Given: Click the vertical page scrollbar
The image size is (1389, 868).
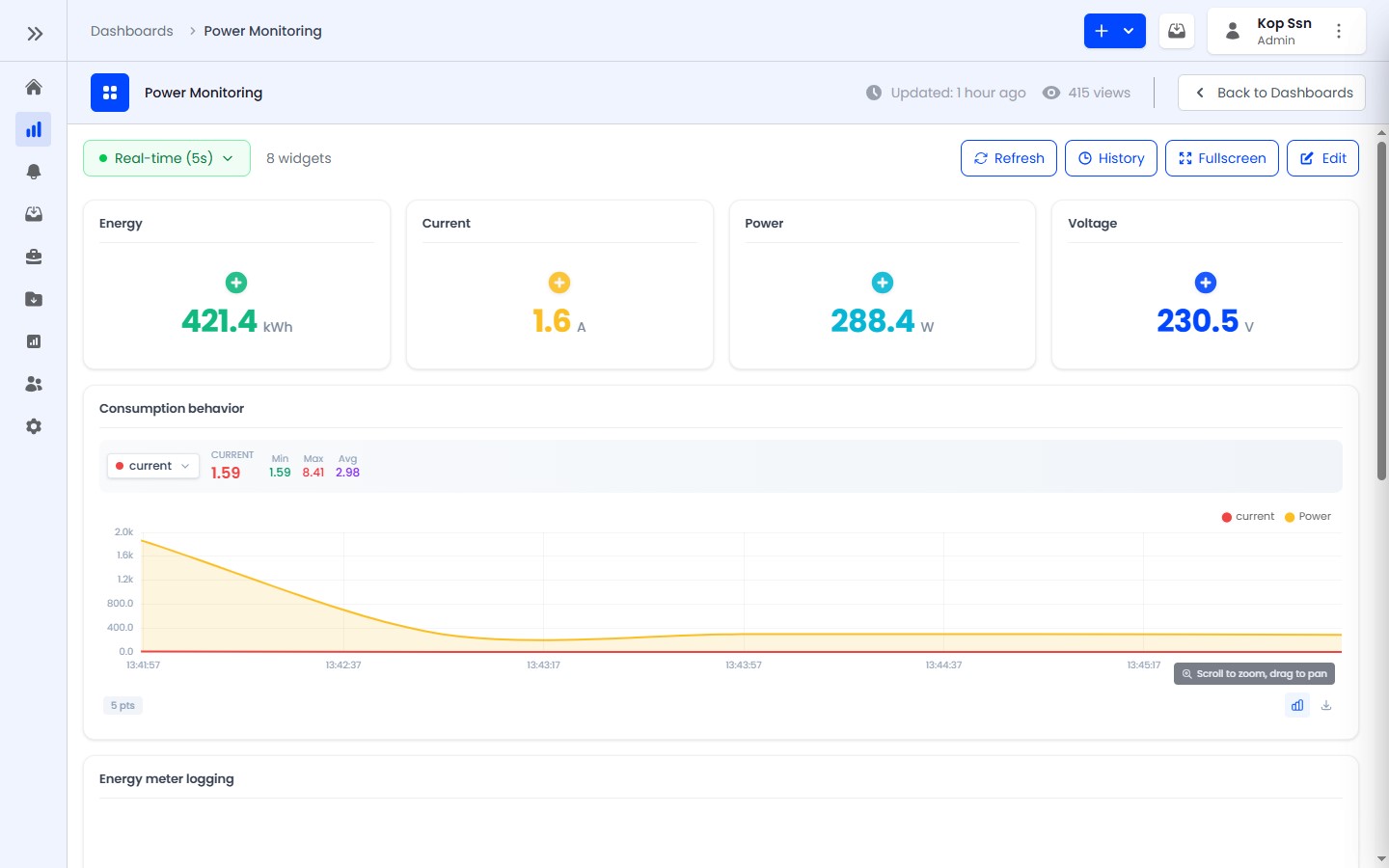Looking at the screenshot, I should tap(1381, 309).
